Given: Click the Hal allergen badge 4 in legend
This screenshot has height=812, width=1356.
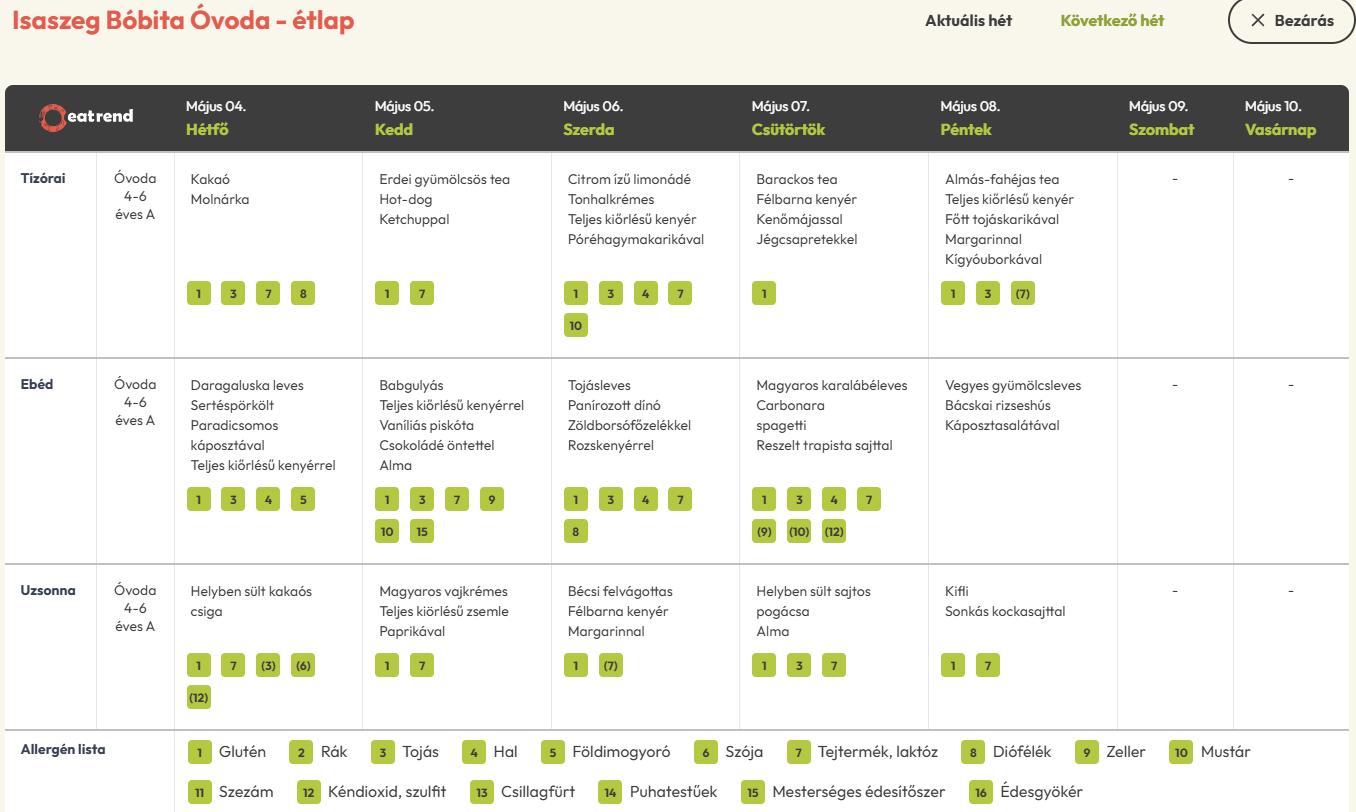Looking at the screenshot, I should (473, 752).
